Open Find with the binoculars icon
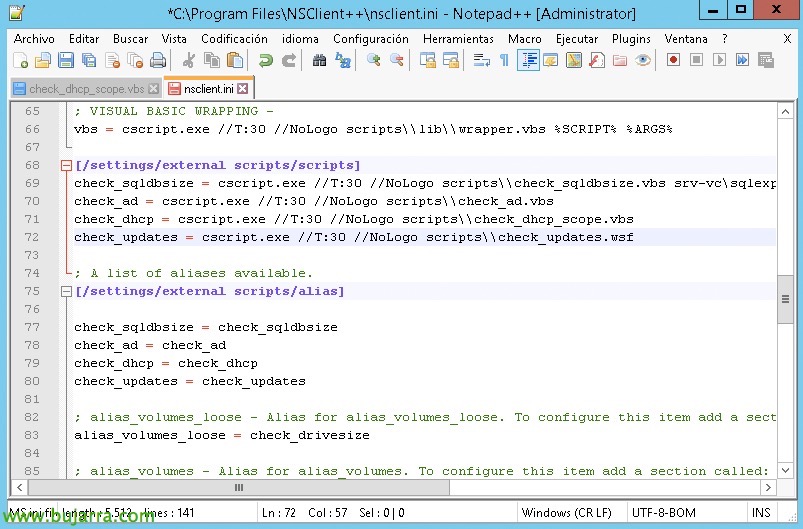Screen dimensions: 803x529 [x=320, y=60]
